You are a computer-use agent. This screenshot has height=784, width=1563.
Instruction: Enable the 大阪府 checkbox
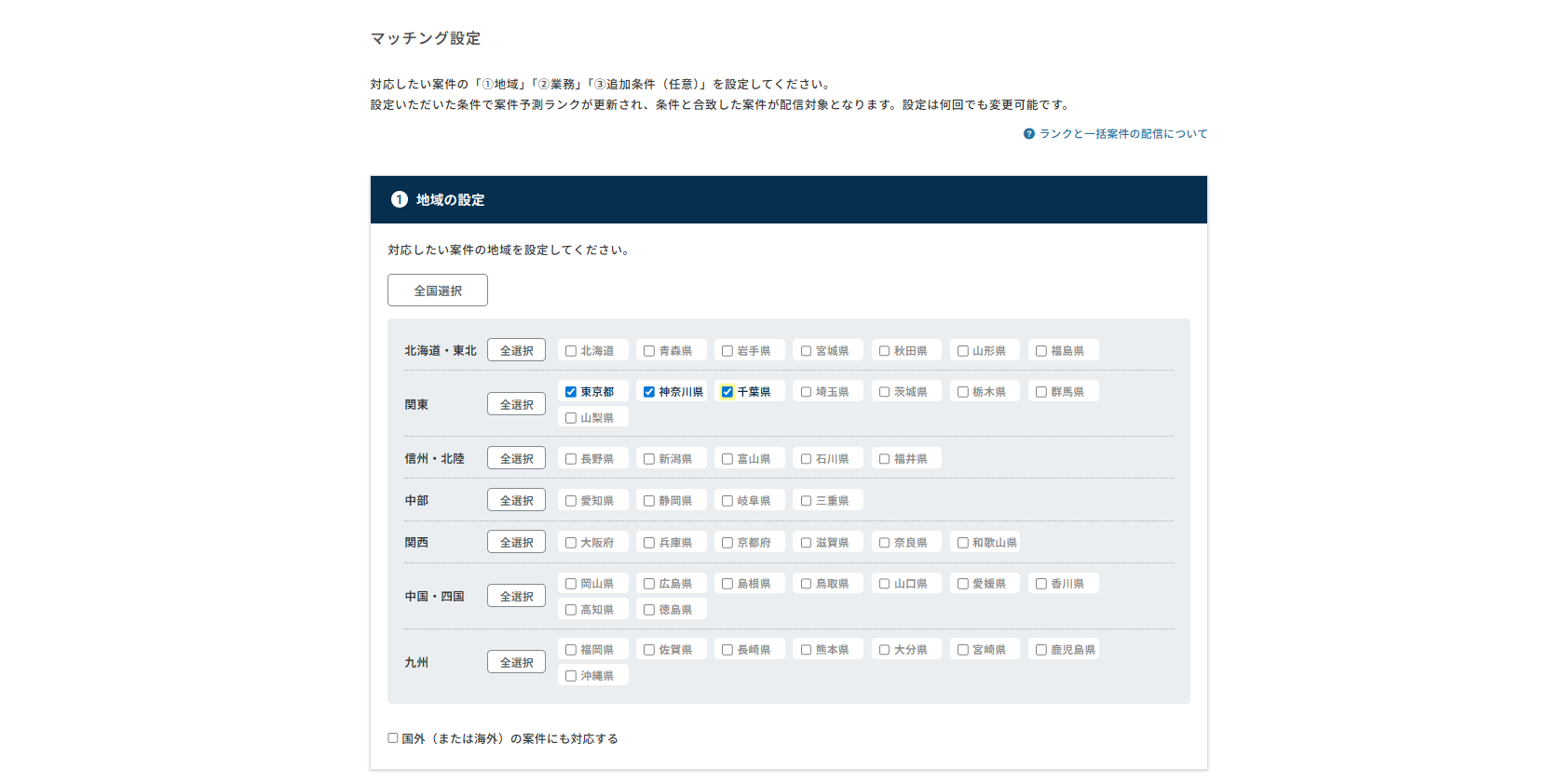point(571,543)
